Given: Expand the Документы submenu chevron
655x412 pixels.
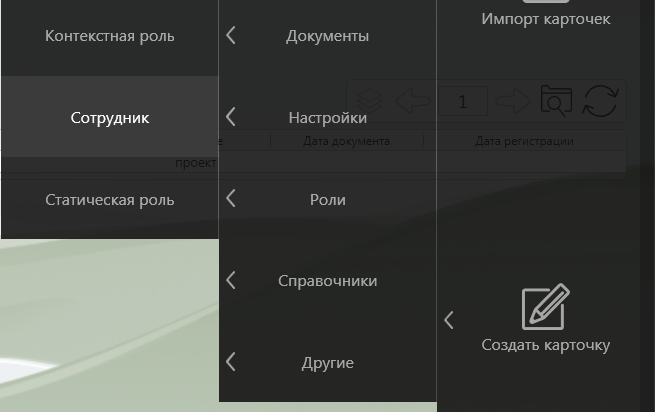Looking at the screenshot, I should coord(231,36).
